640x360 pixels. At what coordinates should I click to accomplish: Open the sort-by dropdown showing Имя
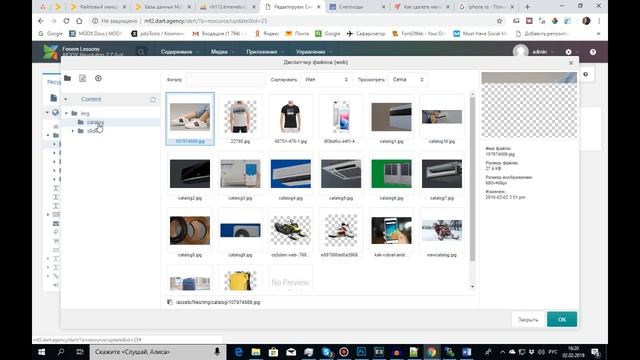[326, 80]
